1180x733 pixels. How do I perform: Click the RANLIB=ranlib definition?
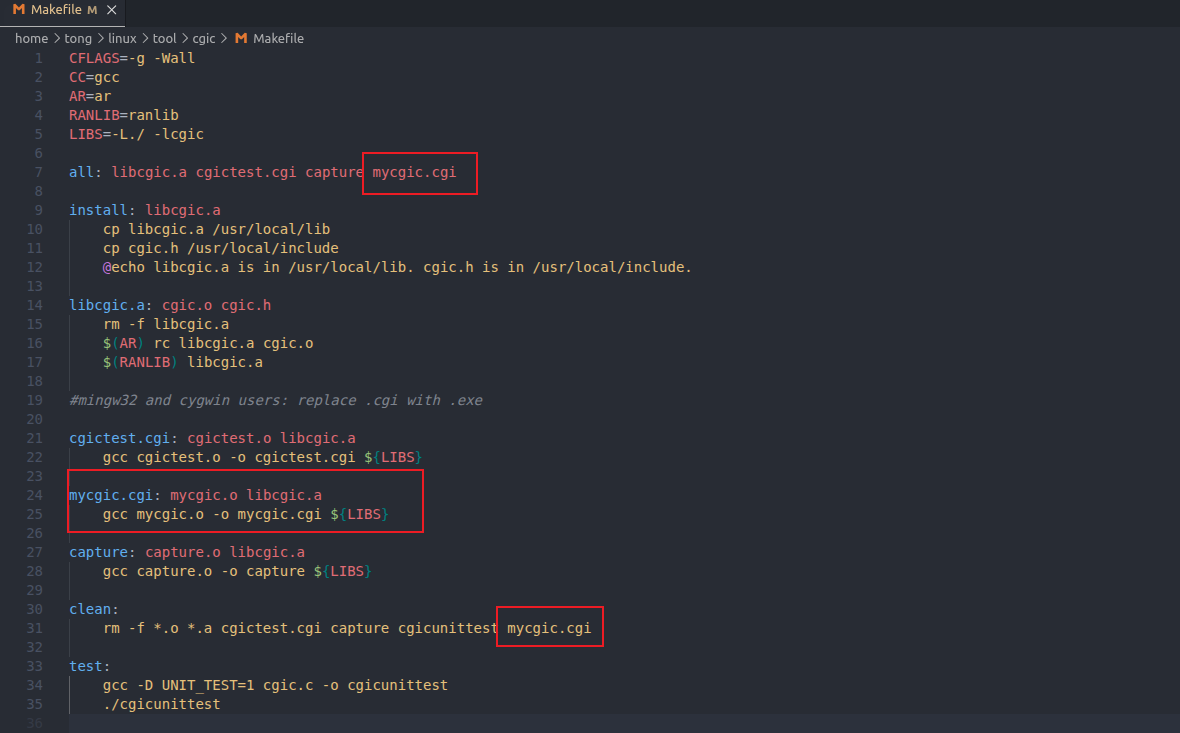(124, 115)
